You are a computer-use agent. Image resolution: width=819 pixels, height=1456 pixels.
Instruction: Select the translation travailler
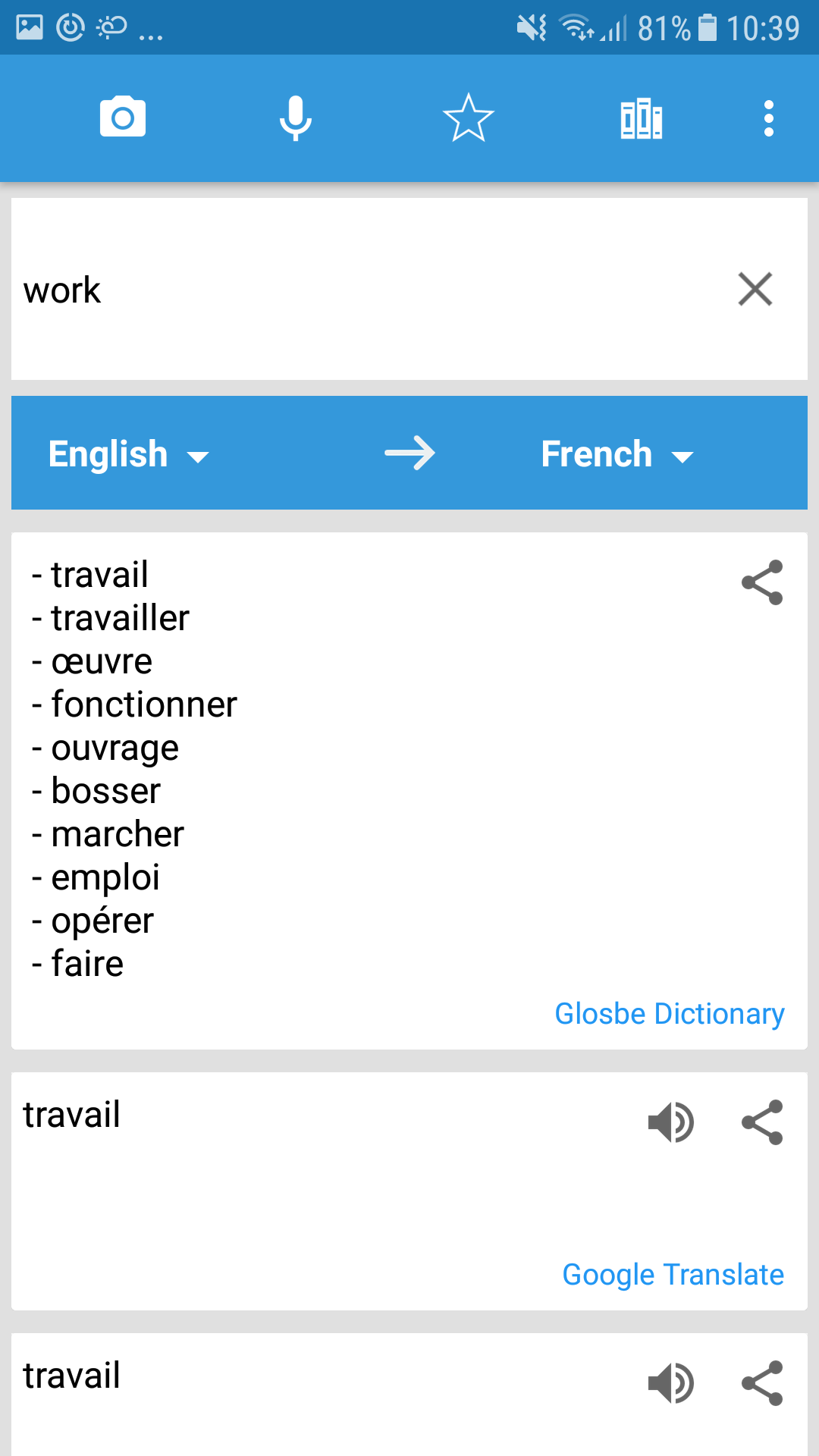pyautogui.click(x=119, y=617)
